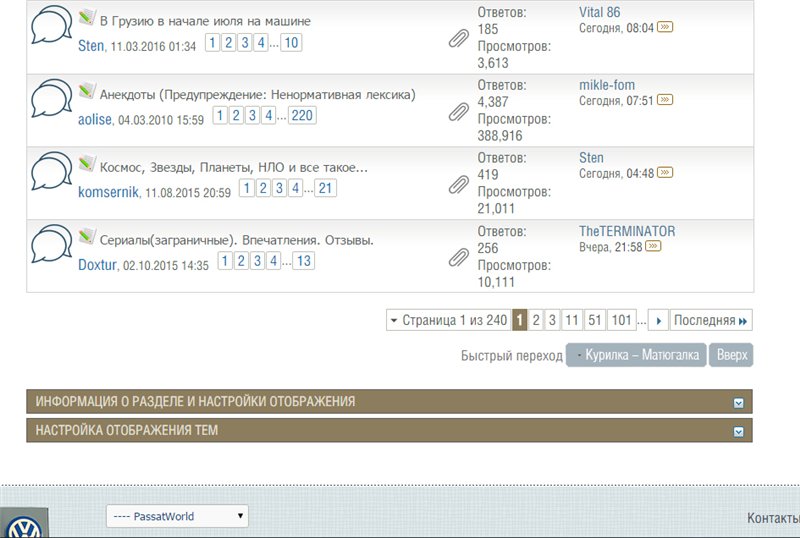Screen dimensions: 800x538
Task: Click the paperclip attachment icon in Сериалы thread
Action: tap(459, 258)
